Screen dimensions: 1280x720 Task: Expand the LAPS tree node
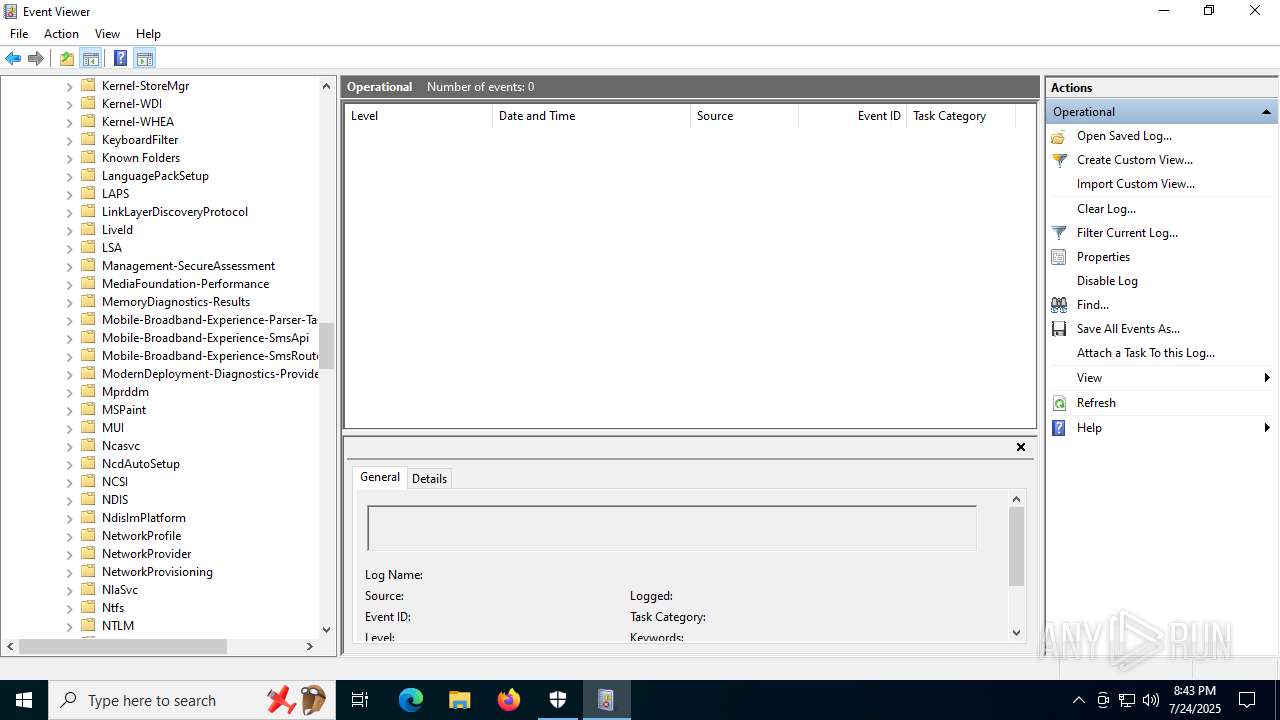pos(70,194)
